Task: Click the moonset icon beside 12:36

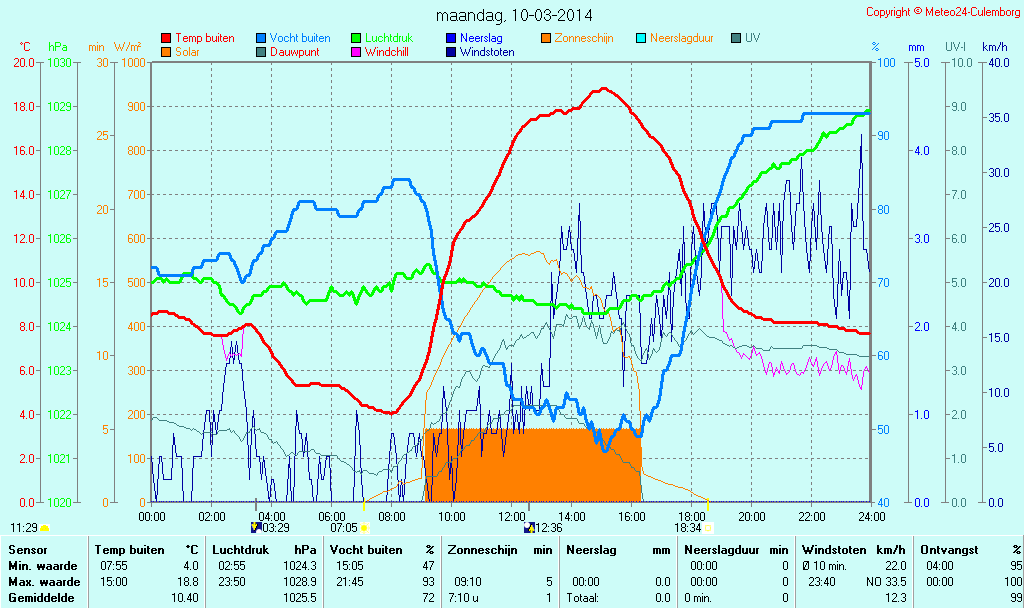Action: [528, 527]
